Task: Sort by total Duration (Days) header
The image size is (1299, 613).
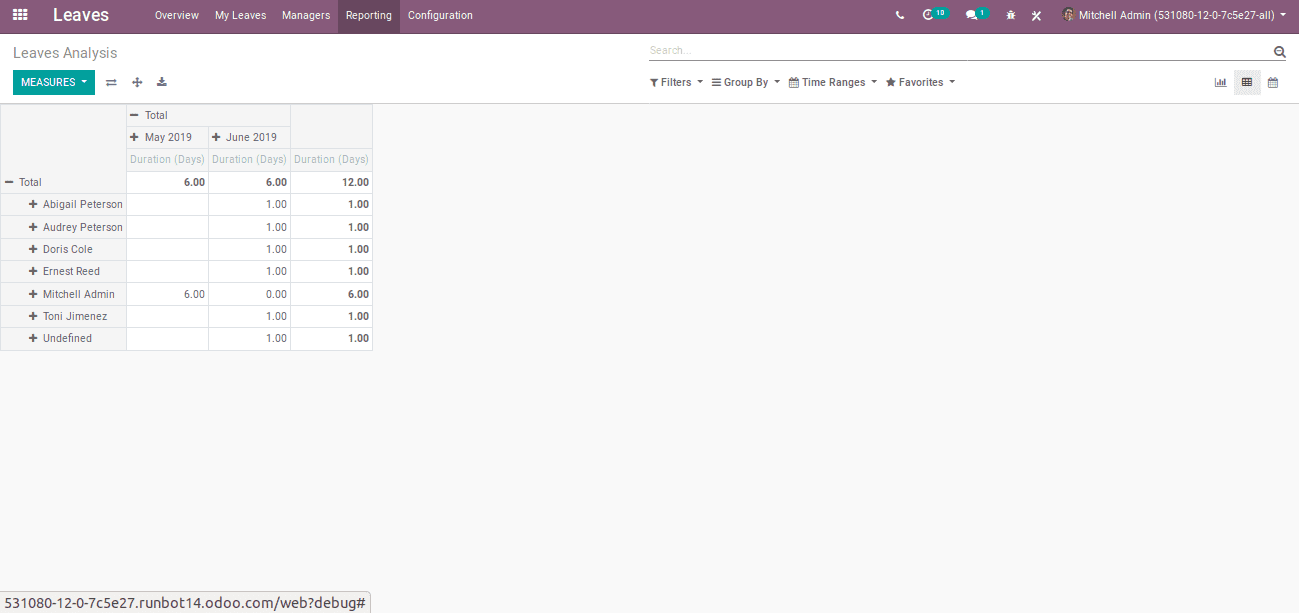Action: (x=331, y=159)
